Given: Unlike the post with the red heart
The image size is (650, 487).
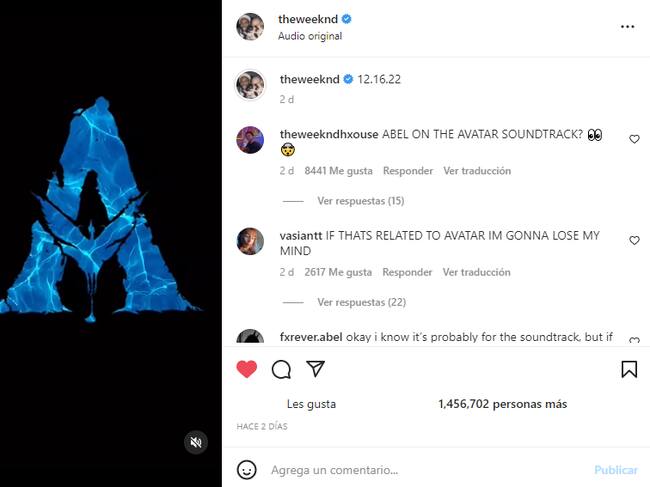Looking at the screenshot, I should pos(247,369).
